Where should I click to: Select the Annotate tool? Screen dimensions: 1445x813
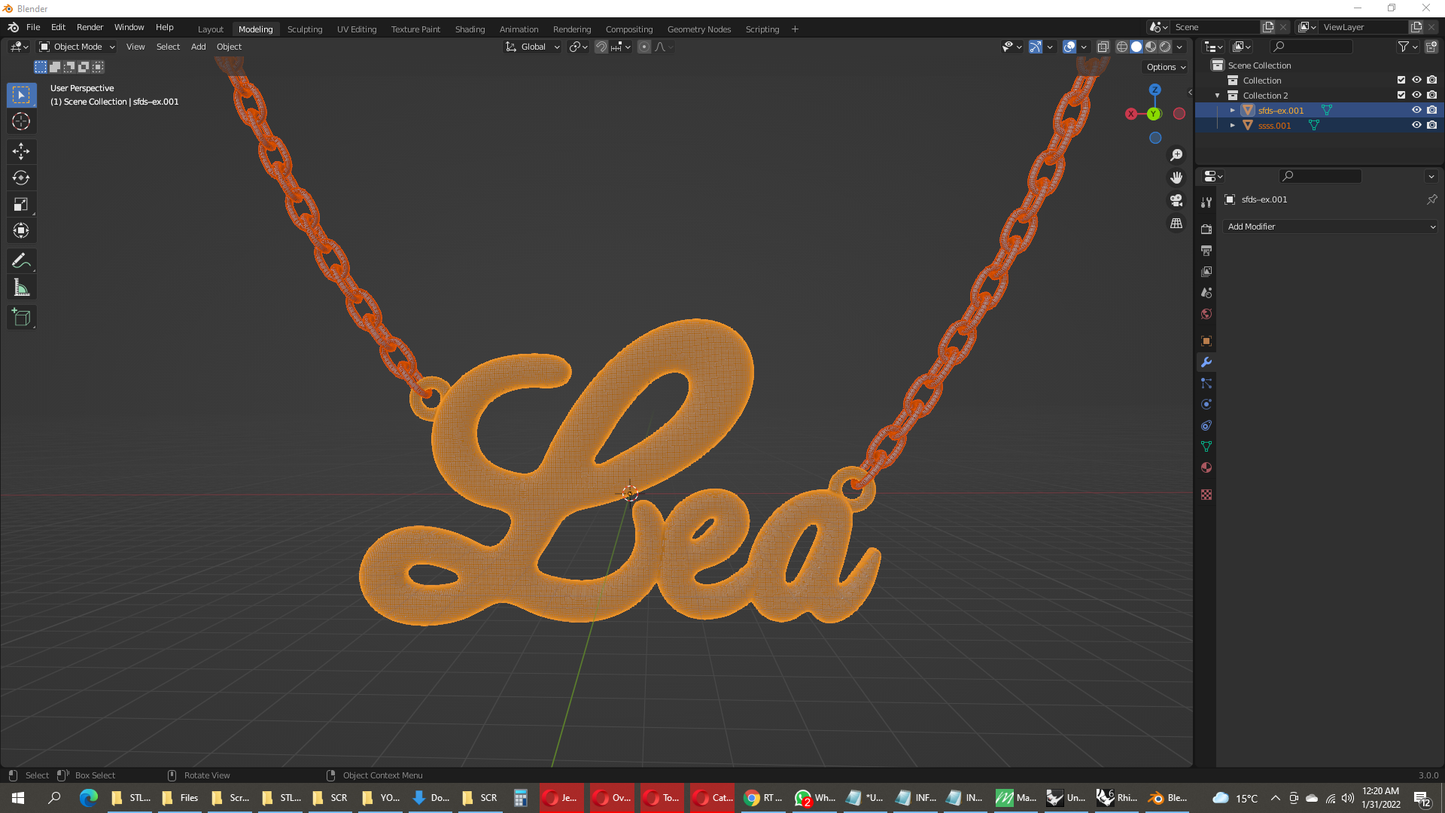pos(21,261)
